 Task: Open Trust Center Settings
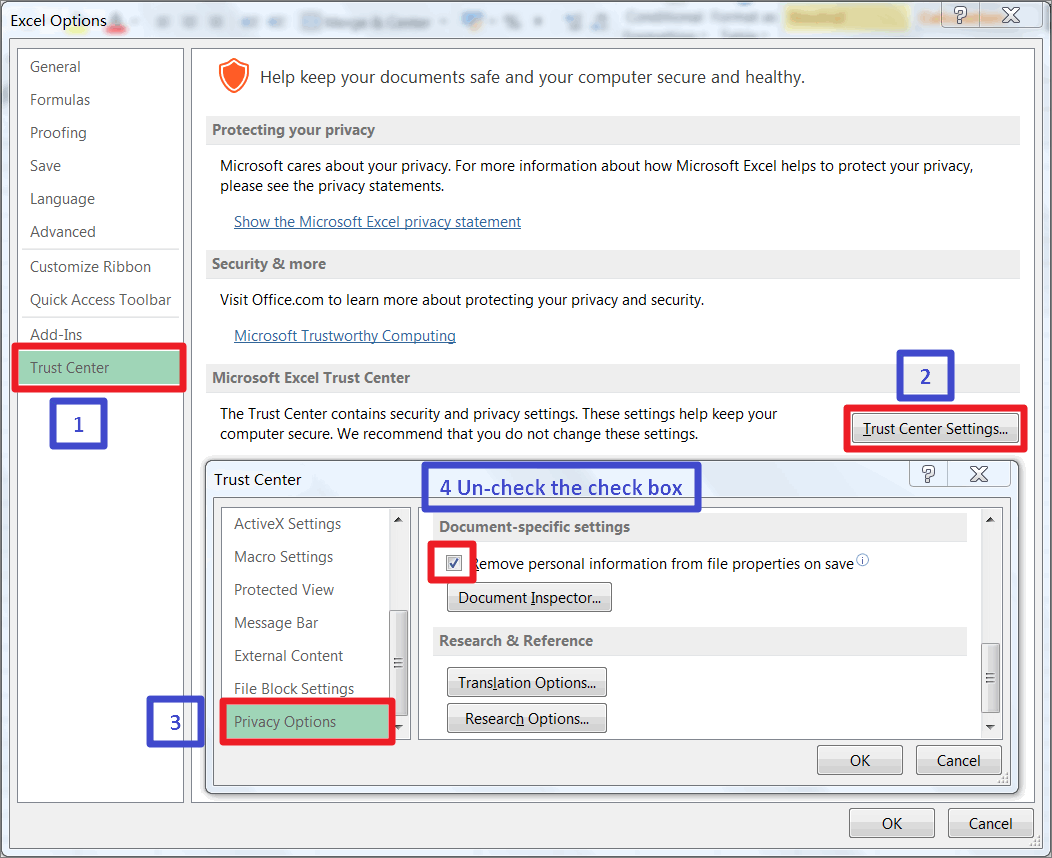coord(933,428)
